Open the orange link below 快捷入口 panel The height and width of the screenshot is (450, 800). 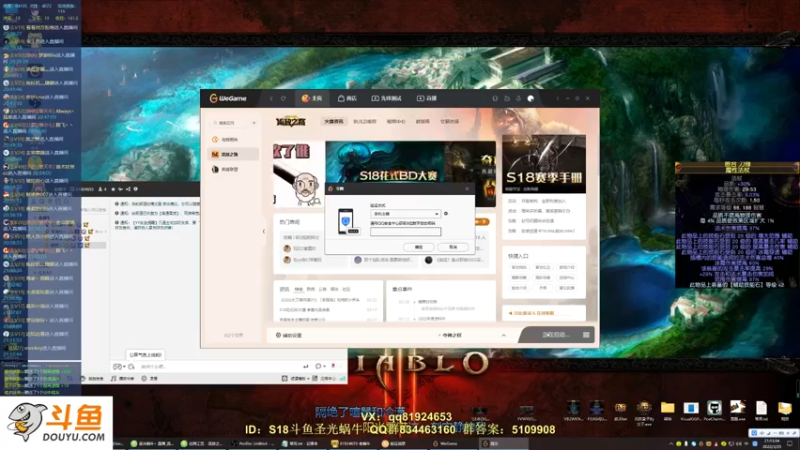532,313
